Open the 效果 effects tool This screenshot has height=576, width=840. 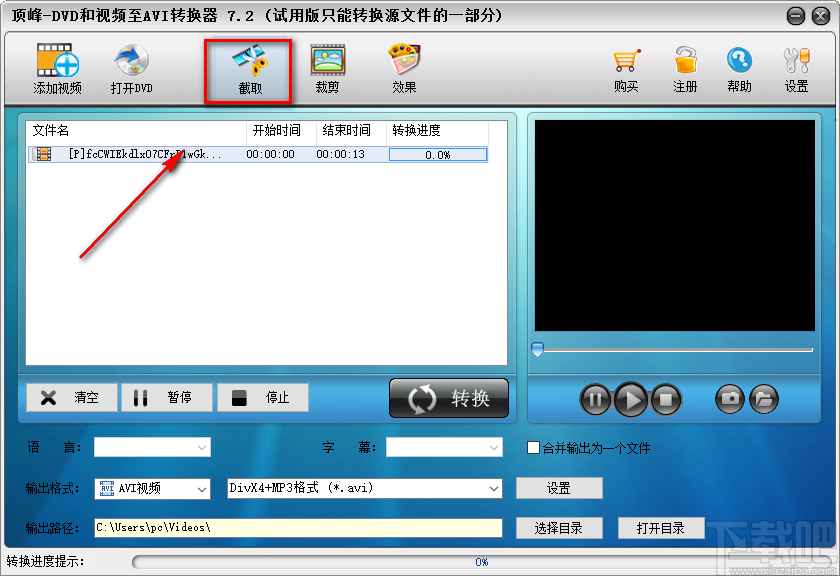click(x=404, y=68)
